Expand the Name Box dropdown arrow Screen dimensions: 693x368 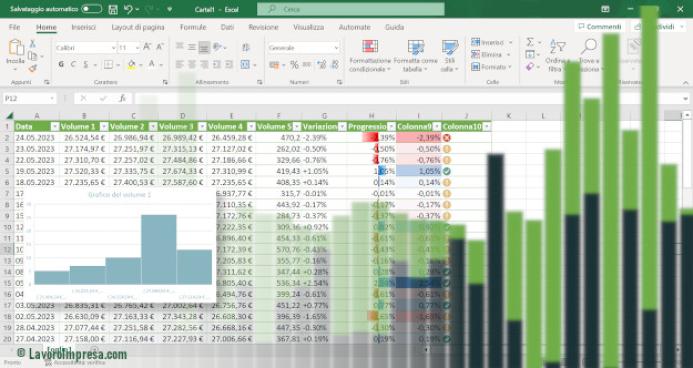(x=52, y=99)
